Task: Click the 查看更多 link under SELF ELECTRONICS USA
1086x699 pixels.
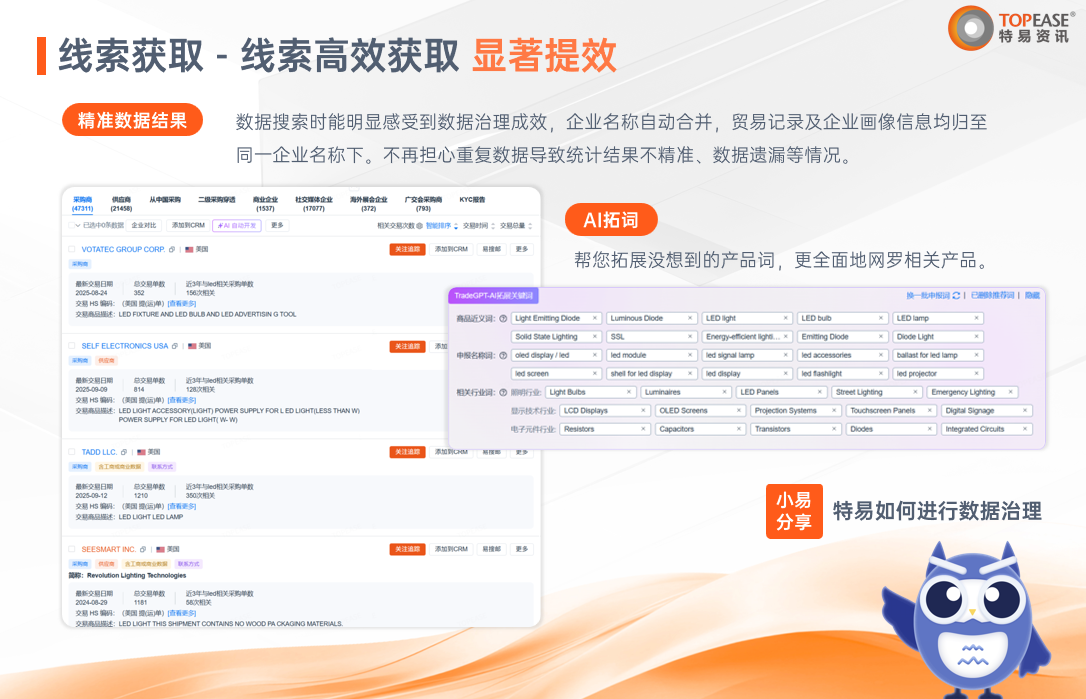Action: (182, 400)
